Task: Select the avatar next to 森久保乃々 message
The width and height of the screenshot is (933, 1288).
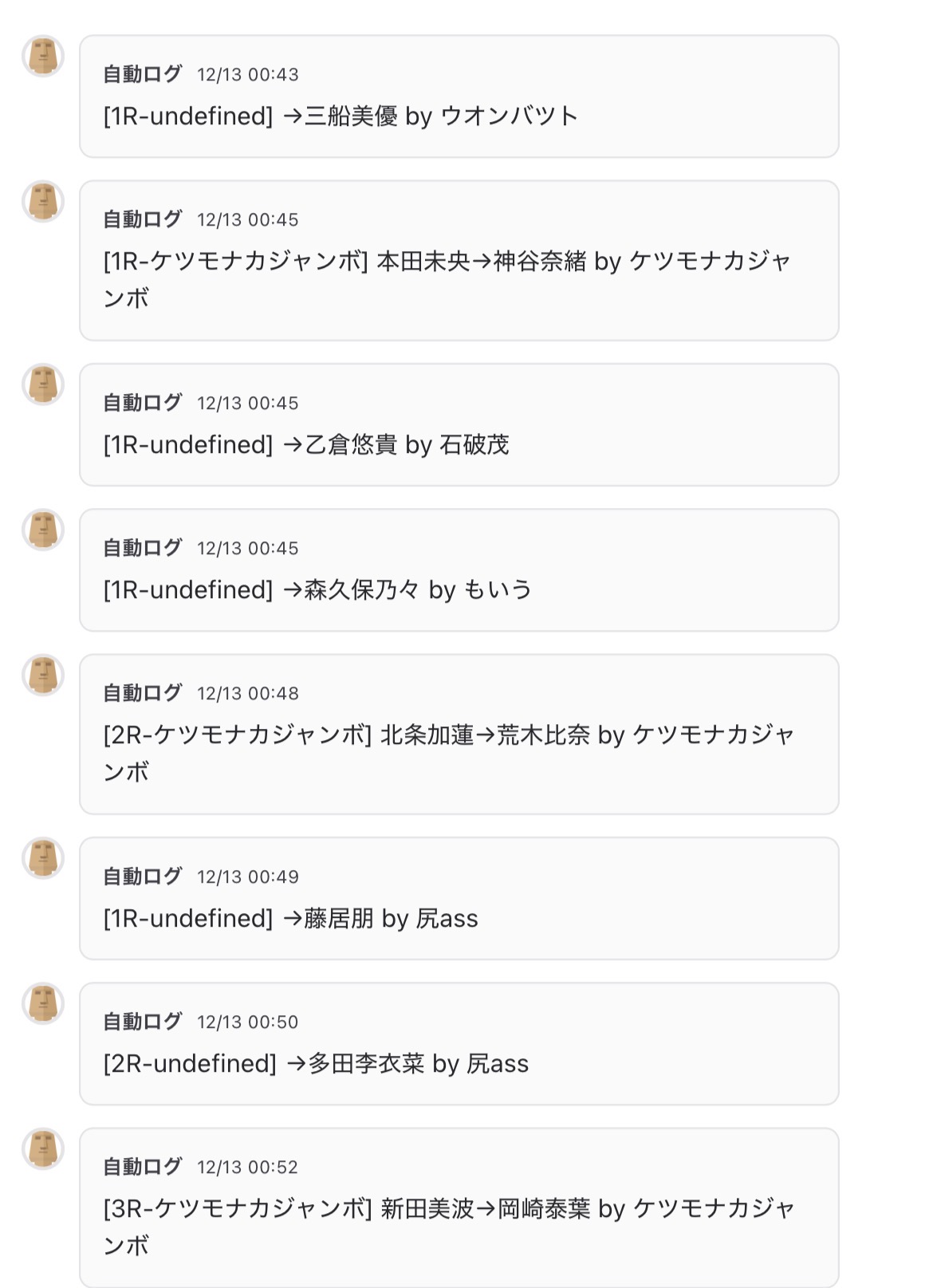Action: pyautogui.click(x=43, y=530)
